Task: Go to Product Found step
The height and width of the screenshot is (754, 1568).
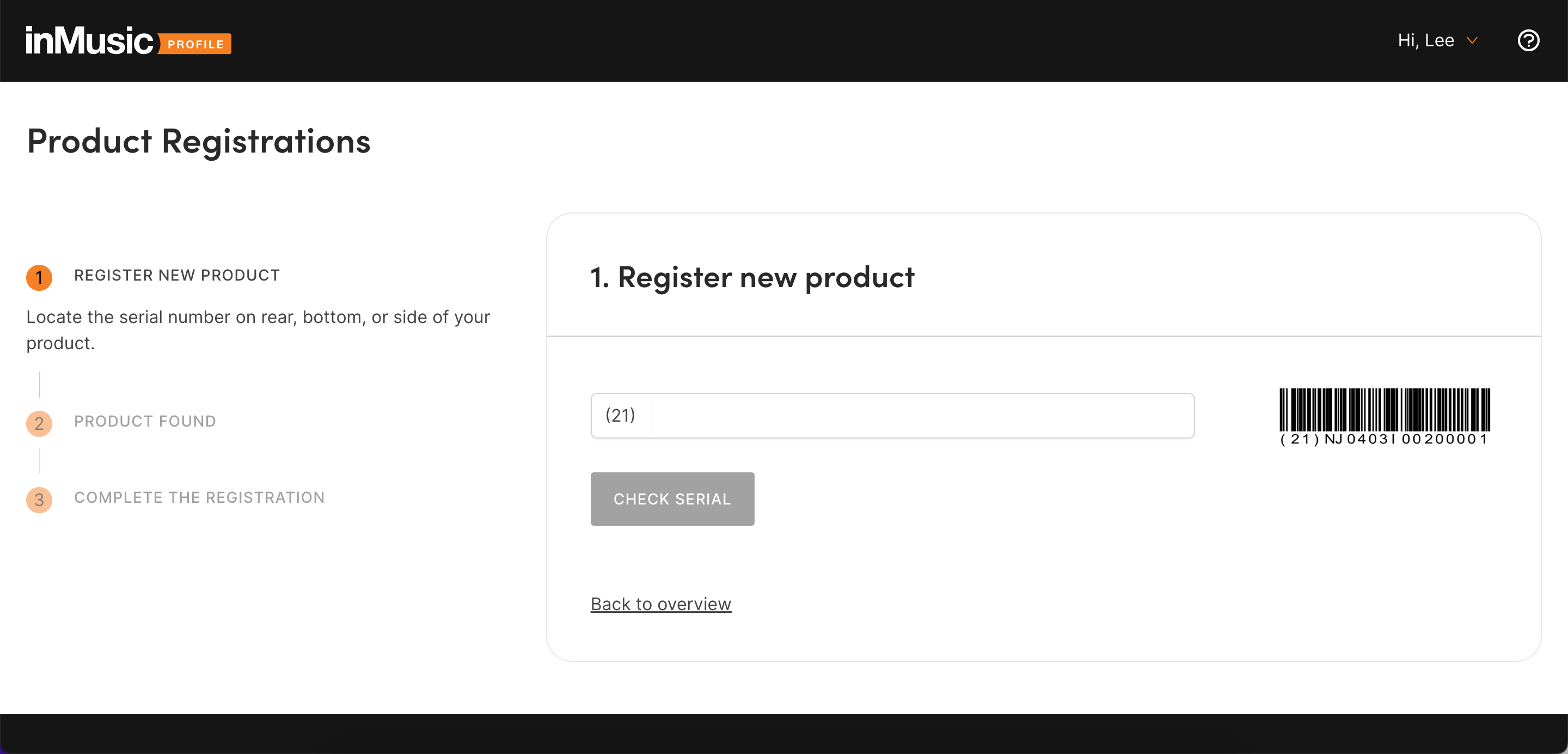Action: point(145,422)
